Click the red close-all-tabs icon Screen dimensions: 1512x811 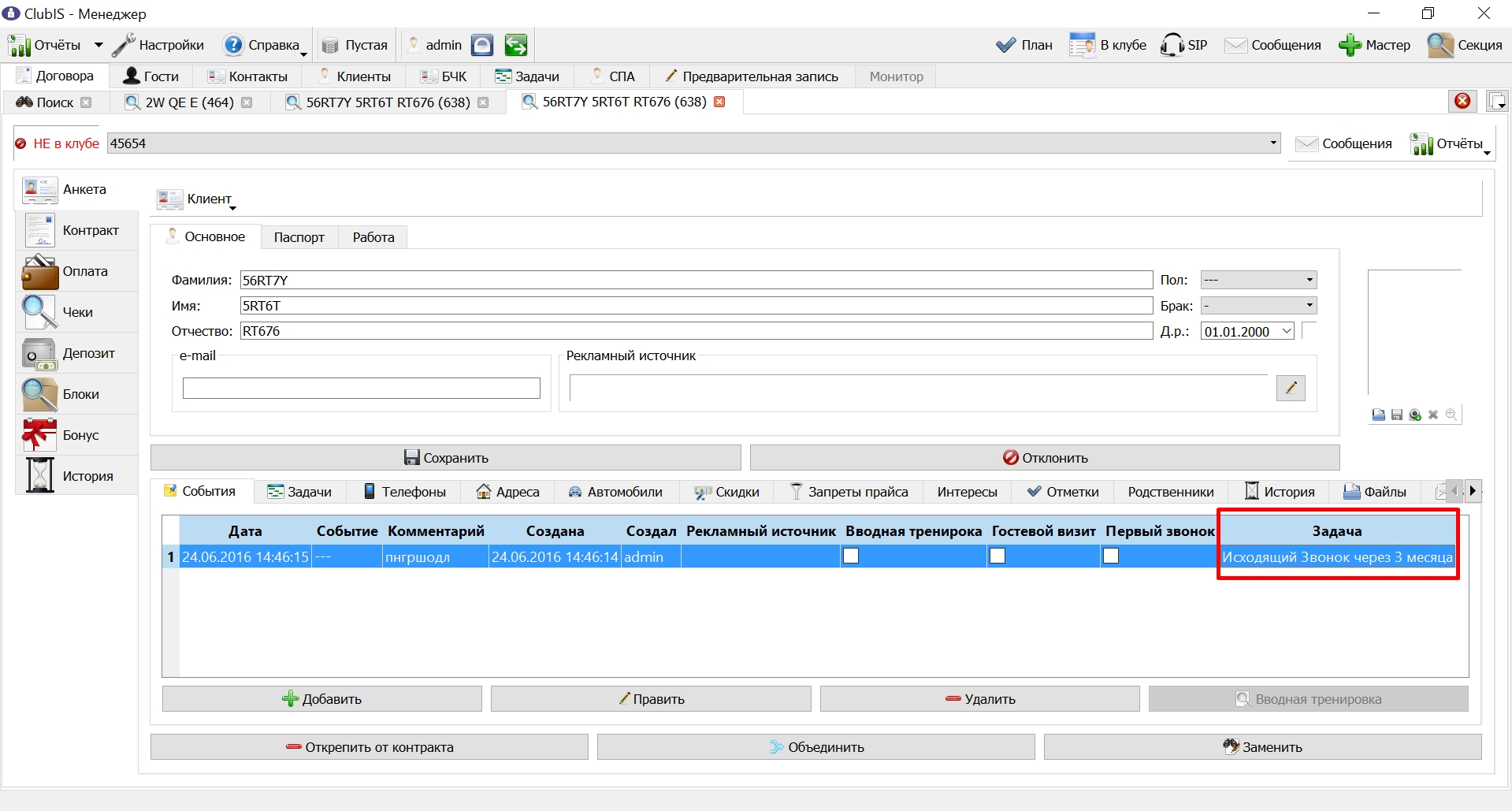[x=1462, y=101]
